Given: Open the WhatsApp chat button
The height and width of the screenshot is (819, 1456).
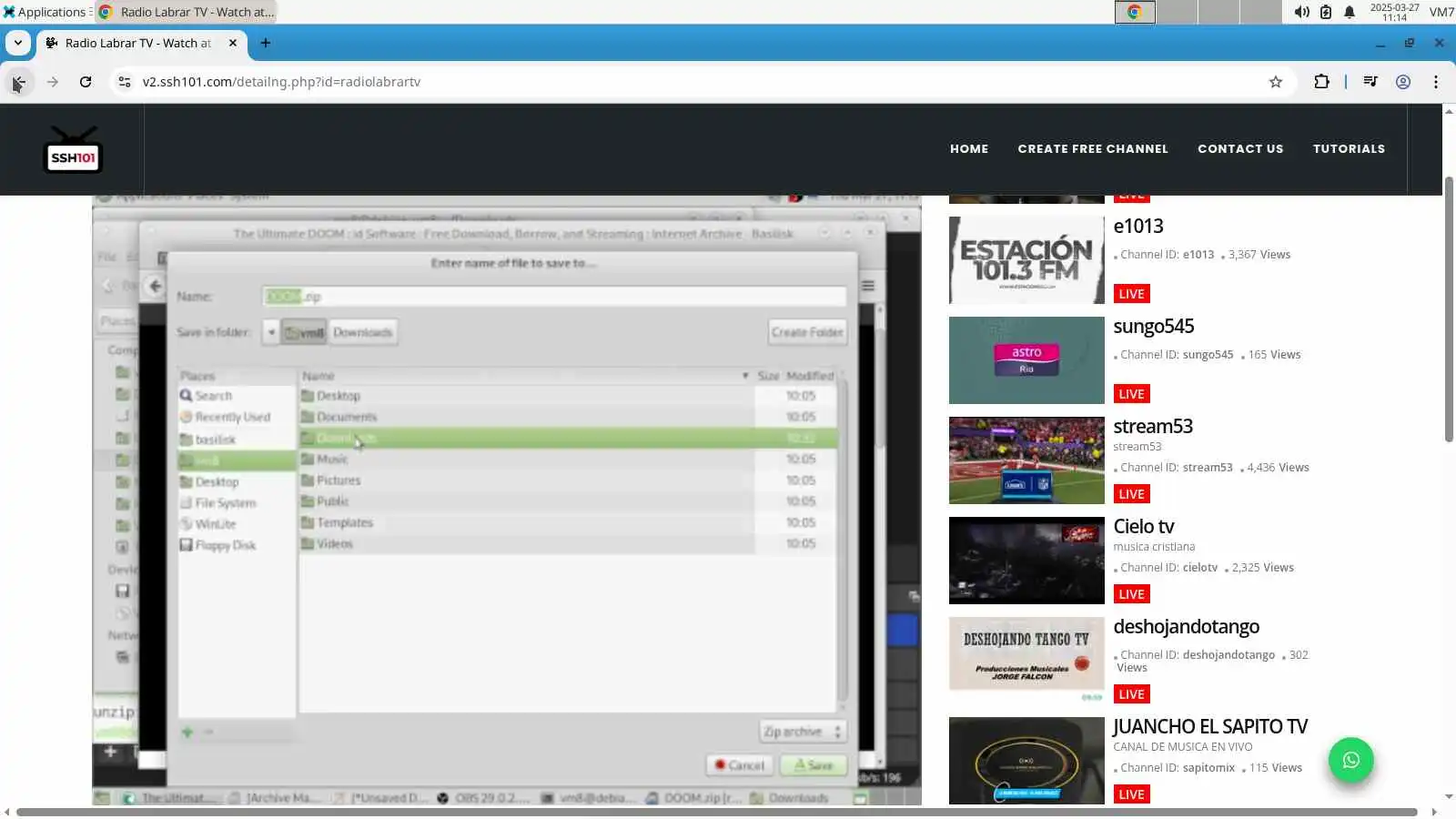Looking at the screenshot, I should [x=1350, y=760].
